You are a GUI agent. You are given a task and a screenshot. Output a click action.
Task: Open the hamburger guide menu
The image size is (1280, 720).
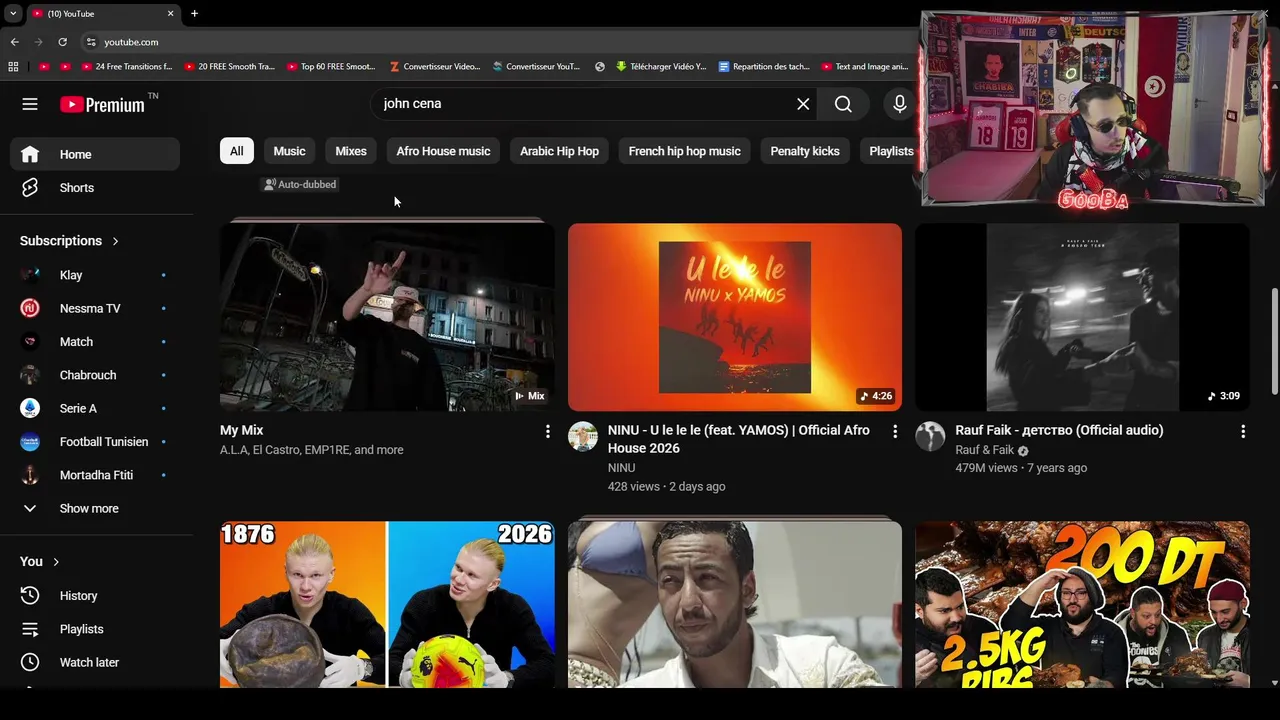30,104
